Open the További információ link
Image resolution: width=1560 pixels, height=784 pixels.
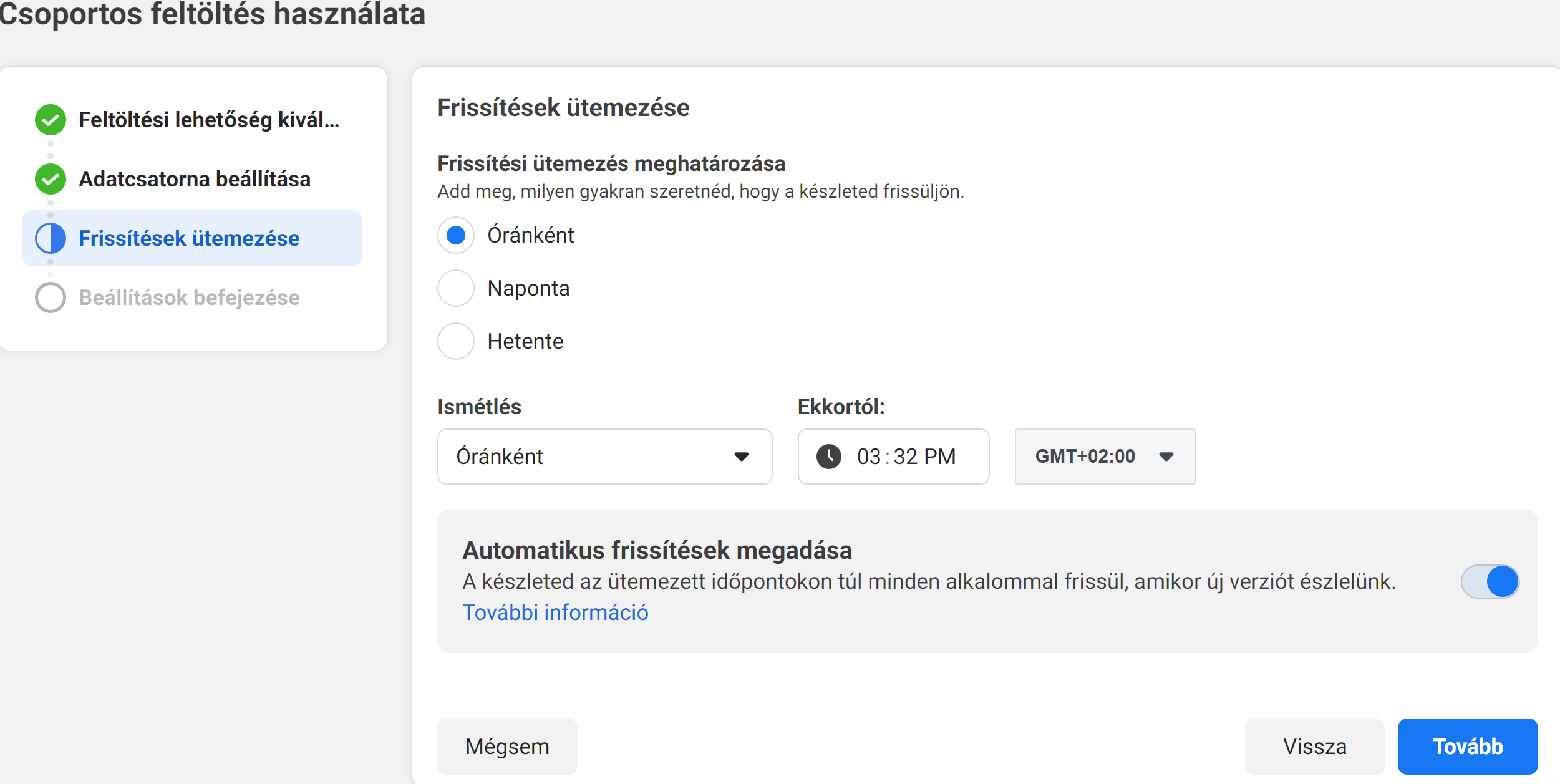[555, 612]
